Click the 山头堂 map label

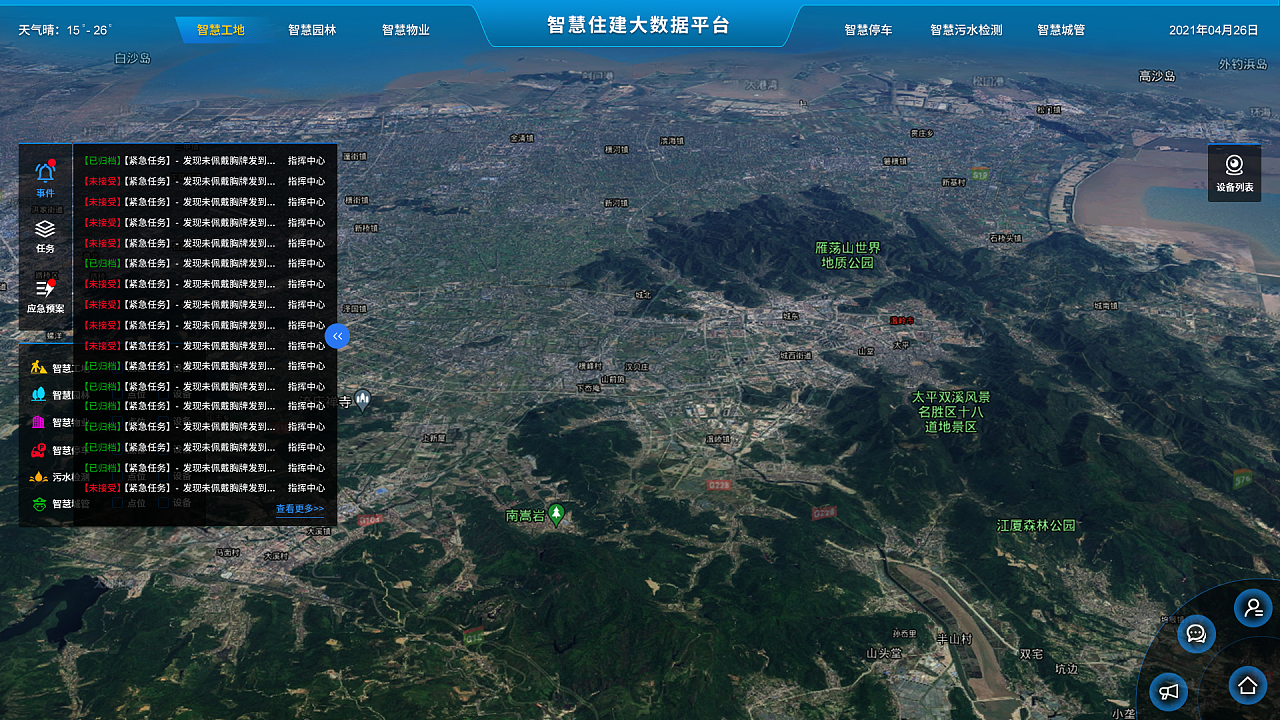(x=884, y=653)
